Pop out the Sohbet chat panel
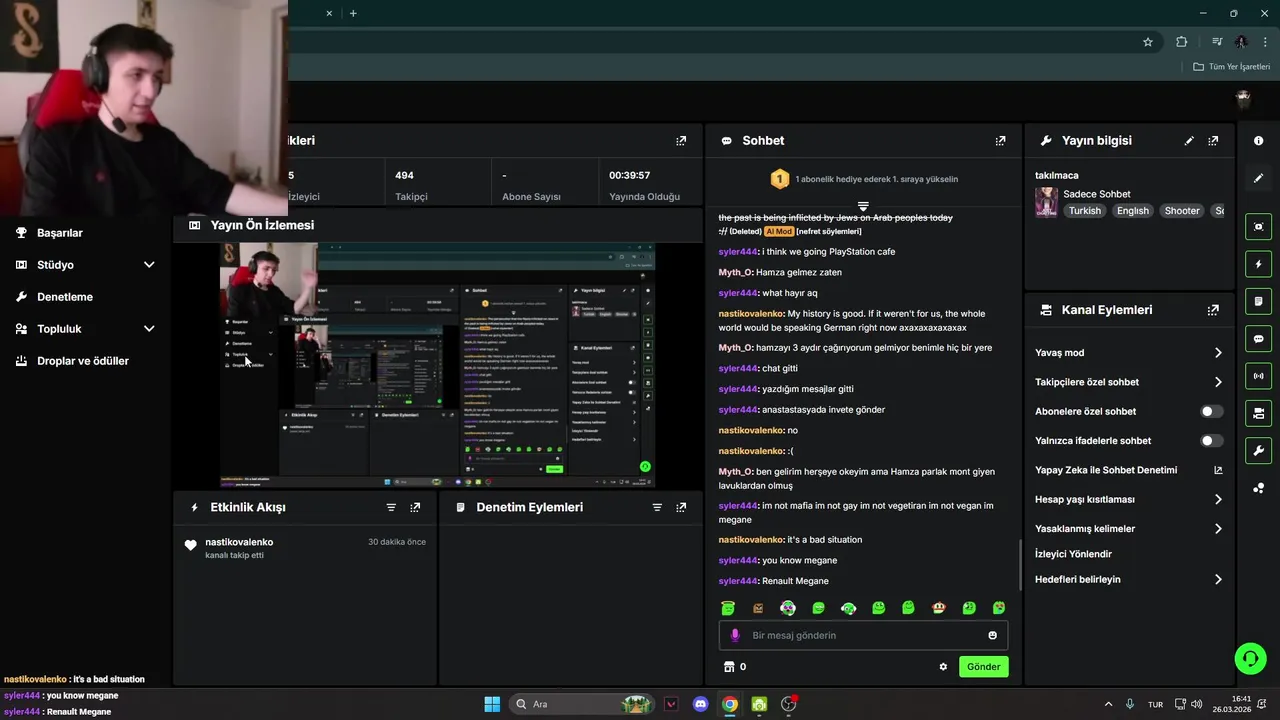 click(x=1000, y=141)
